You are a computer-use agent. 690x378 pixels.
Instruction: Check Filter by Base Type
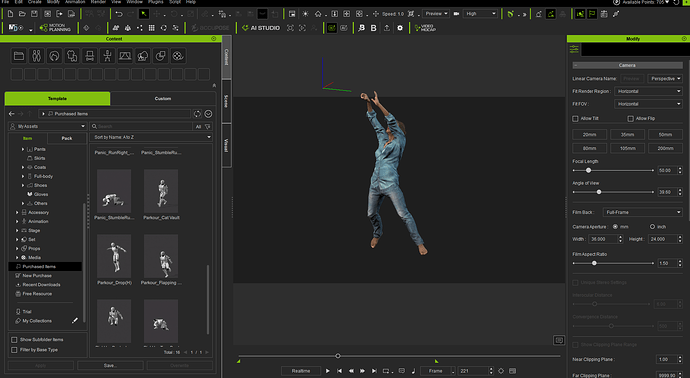pyautogui.click(x=14, y=350)
